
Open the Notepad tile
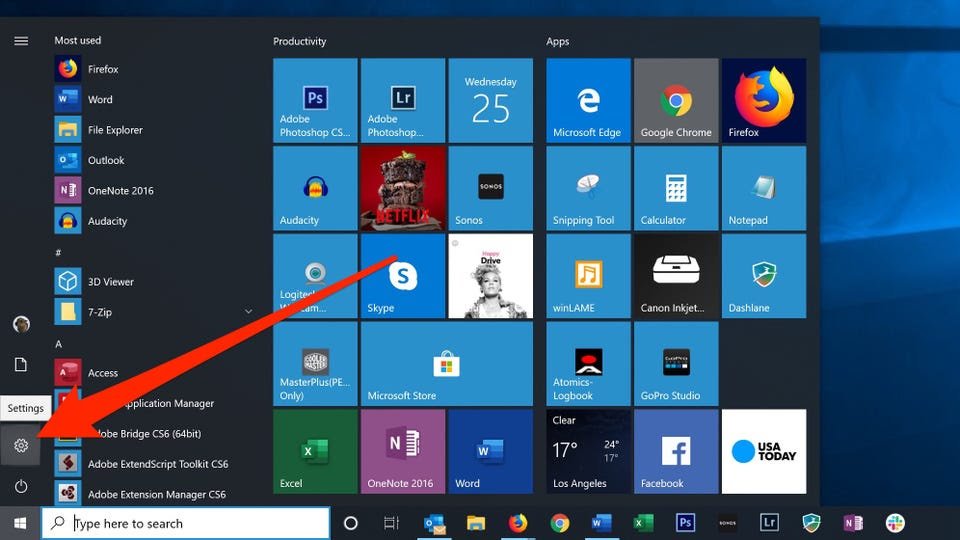(764, 188)
